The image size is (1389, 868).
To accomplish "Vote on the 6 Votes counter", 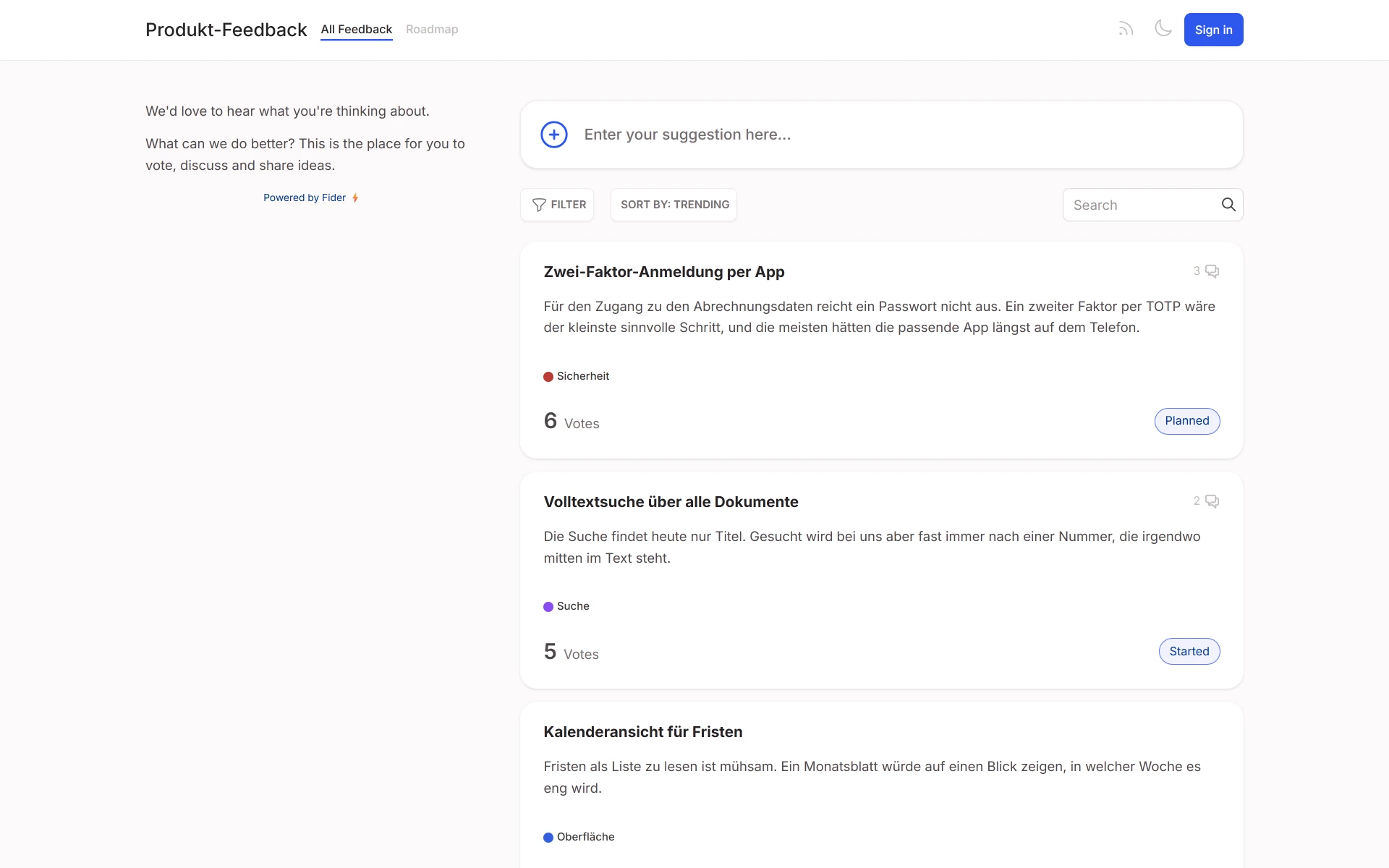I will 572,422.
